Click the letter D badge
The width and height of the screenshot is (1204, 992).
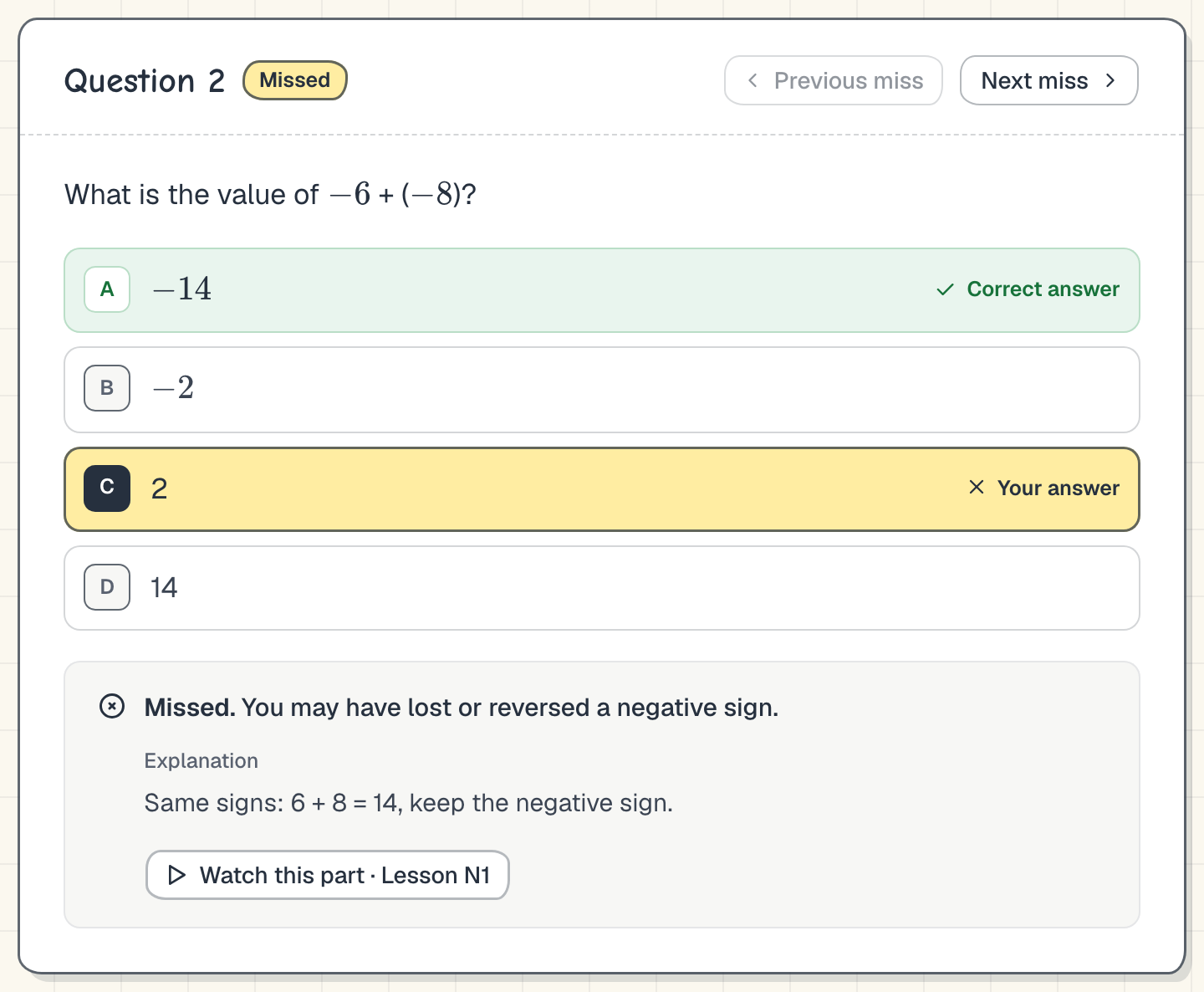click(107, 587)
